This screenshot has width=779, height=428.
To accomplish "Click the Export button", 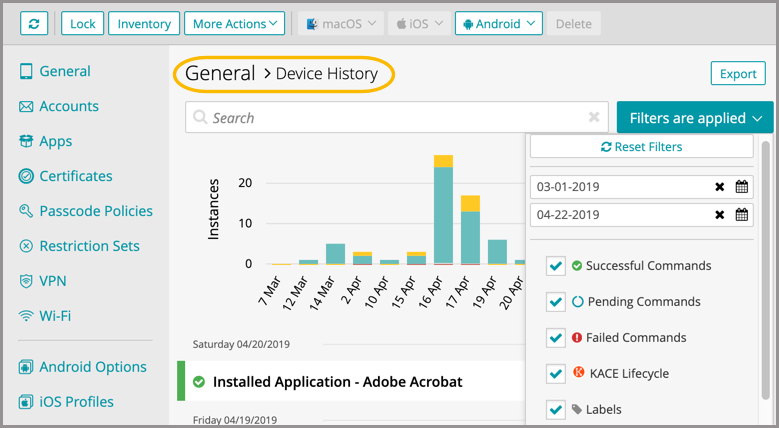I will pyautogui.click(x=737, y=74).
